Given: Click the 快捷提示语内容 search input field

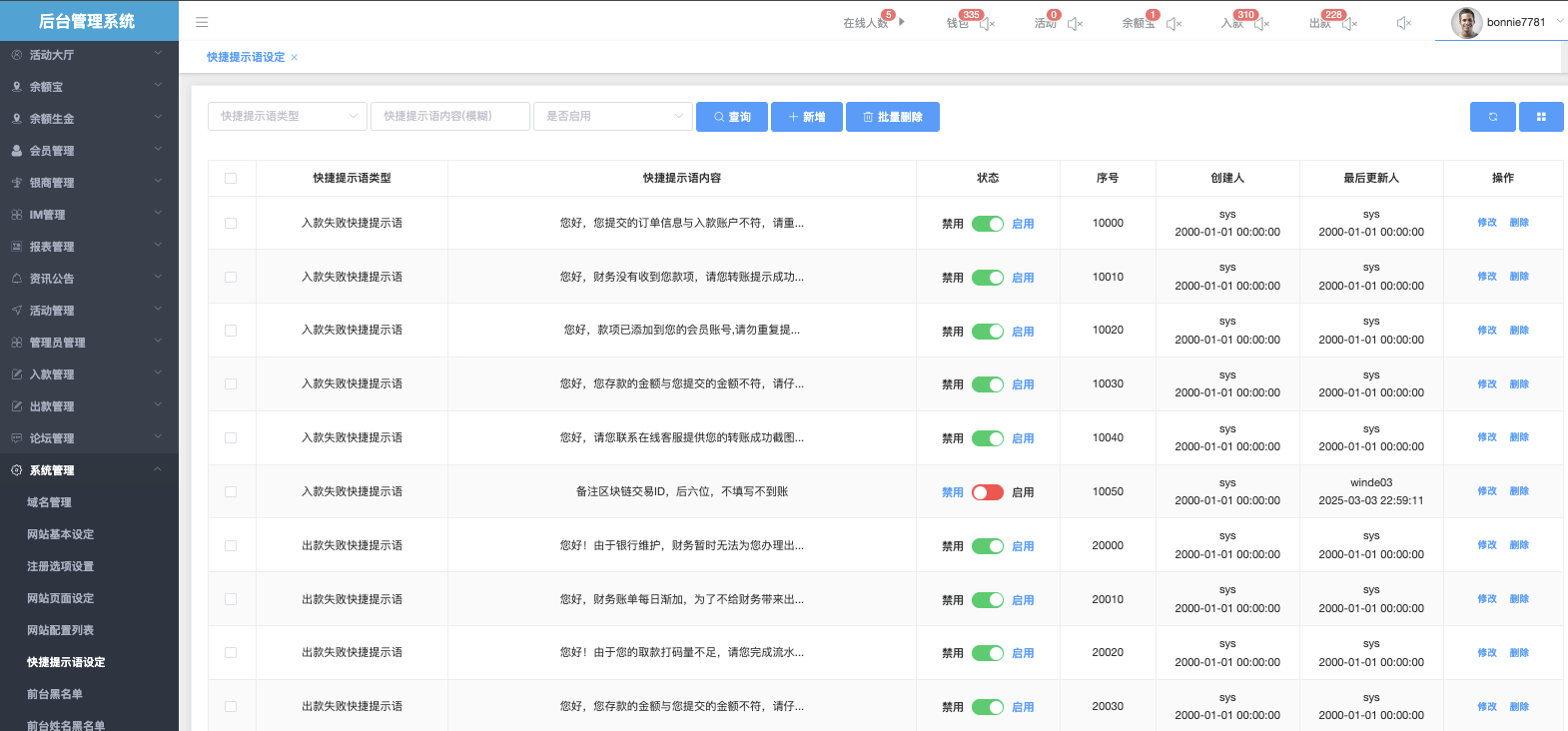Looking at the screenshot, I should point(449,117).
